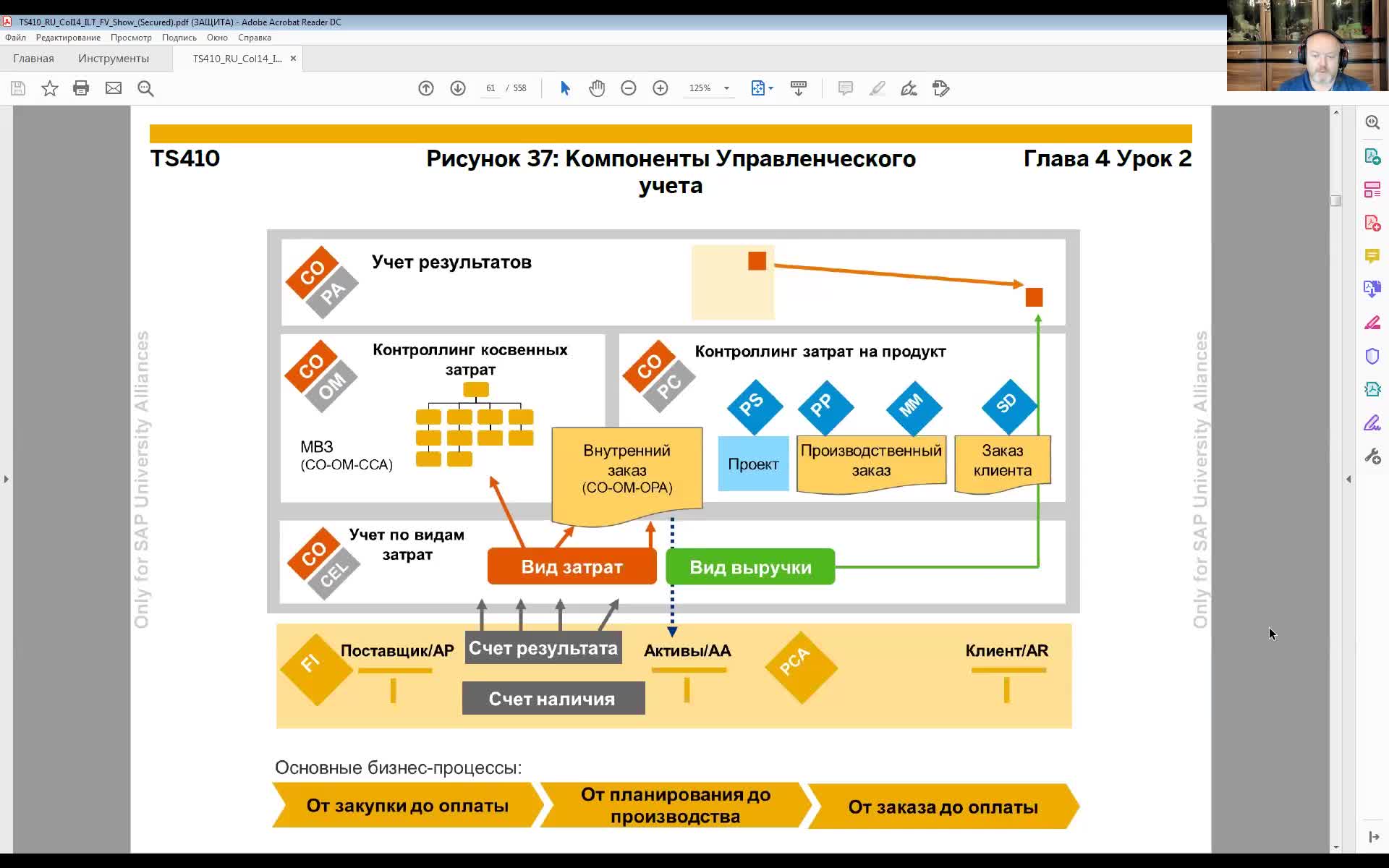Print the document using the printer icon
The height and width of the screenshot is (868, 1389).
pyautogui.click(x=81, y=88)
